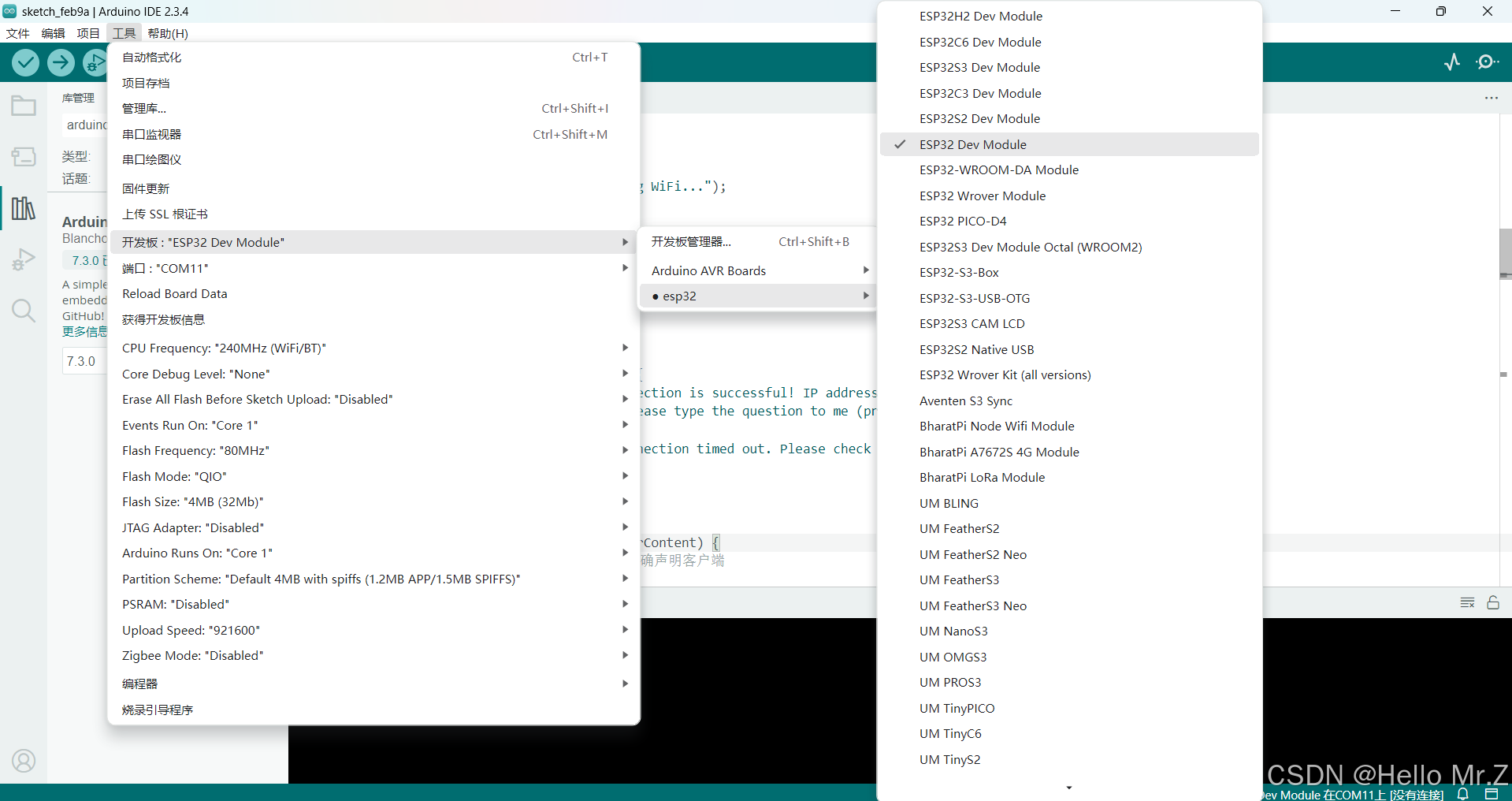Select ESP32-WROOM-DA Module board
1512x801 pixels.
point(1069,170)
